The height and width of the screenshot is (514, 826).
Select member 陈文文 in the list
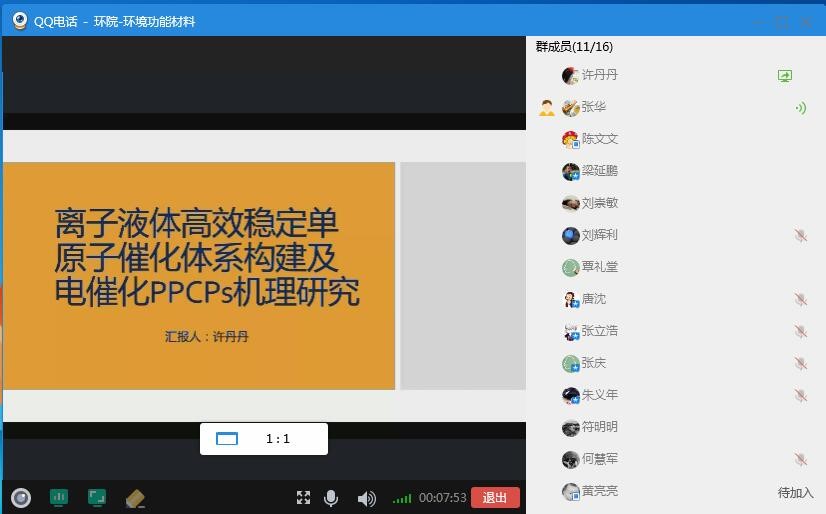[599, 139]
